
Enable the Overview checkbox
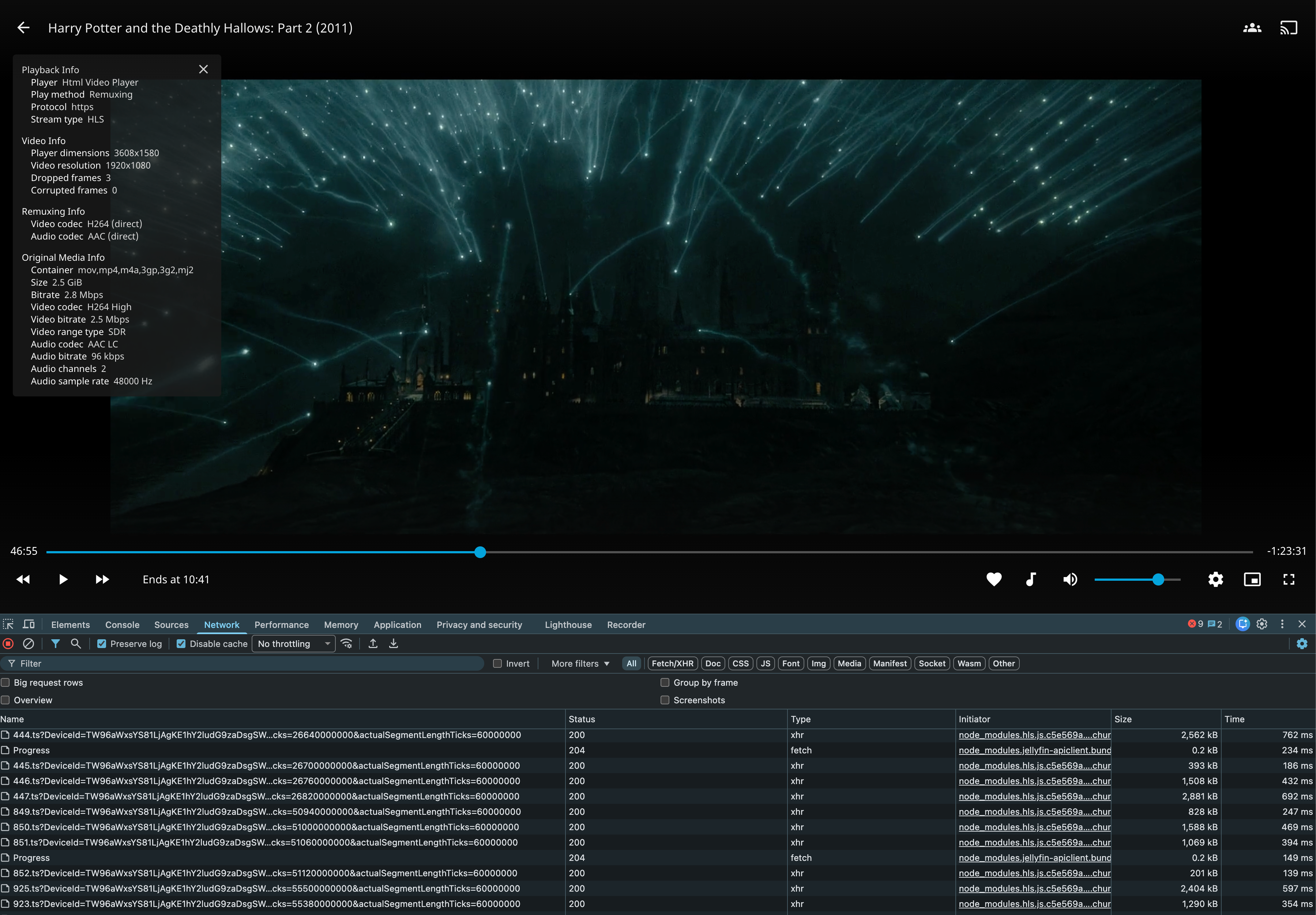(x=5, y=700)
